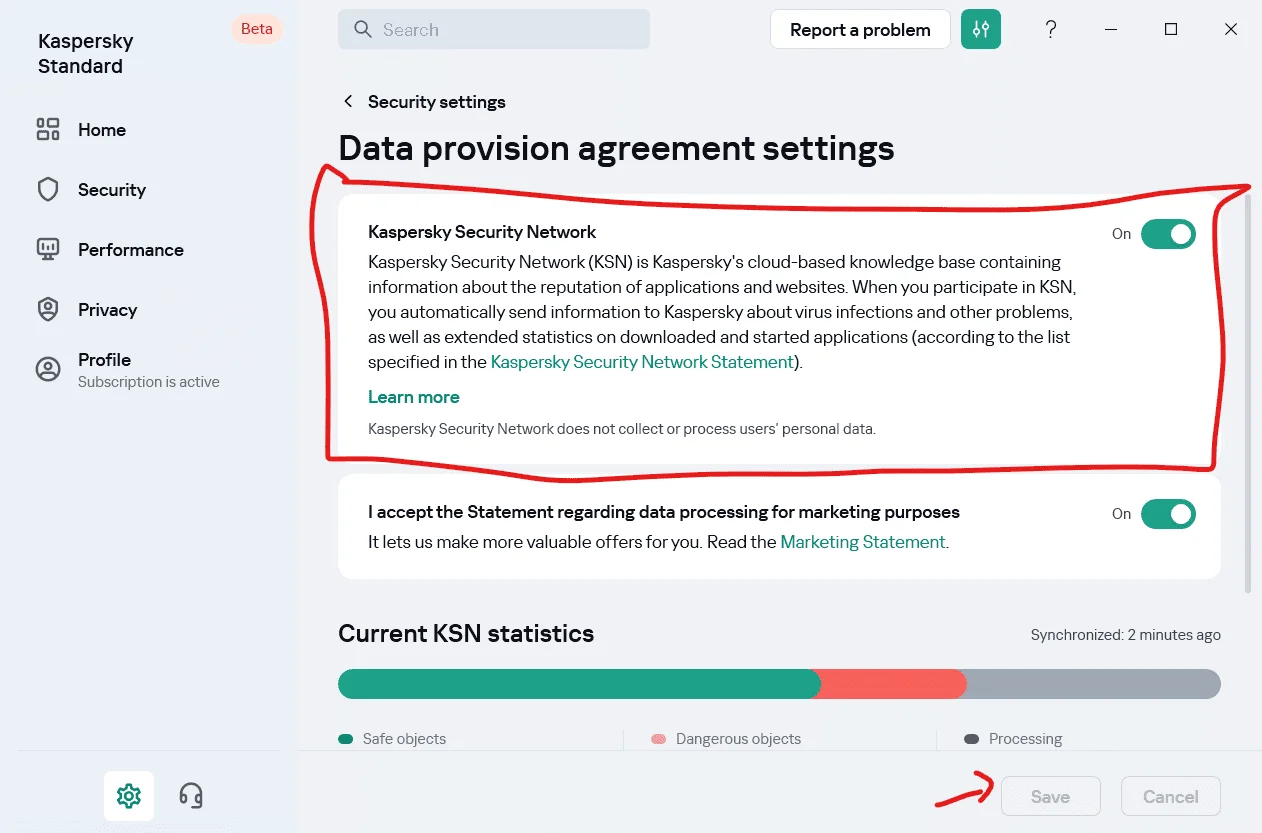Click 'Synchronized: 2 minutes ago' text

pyautogui.click(x=1126, y=635)
